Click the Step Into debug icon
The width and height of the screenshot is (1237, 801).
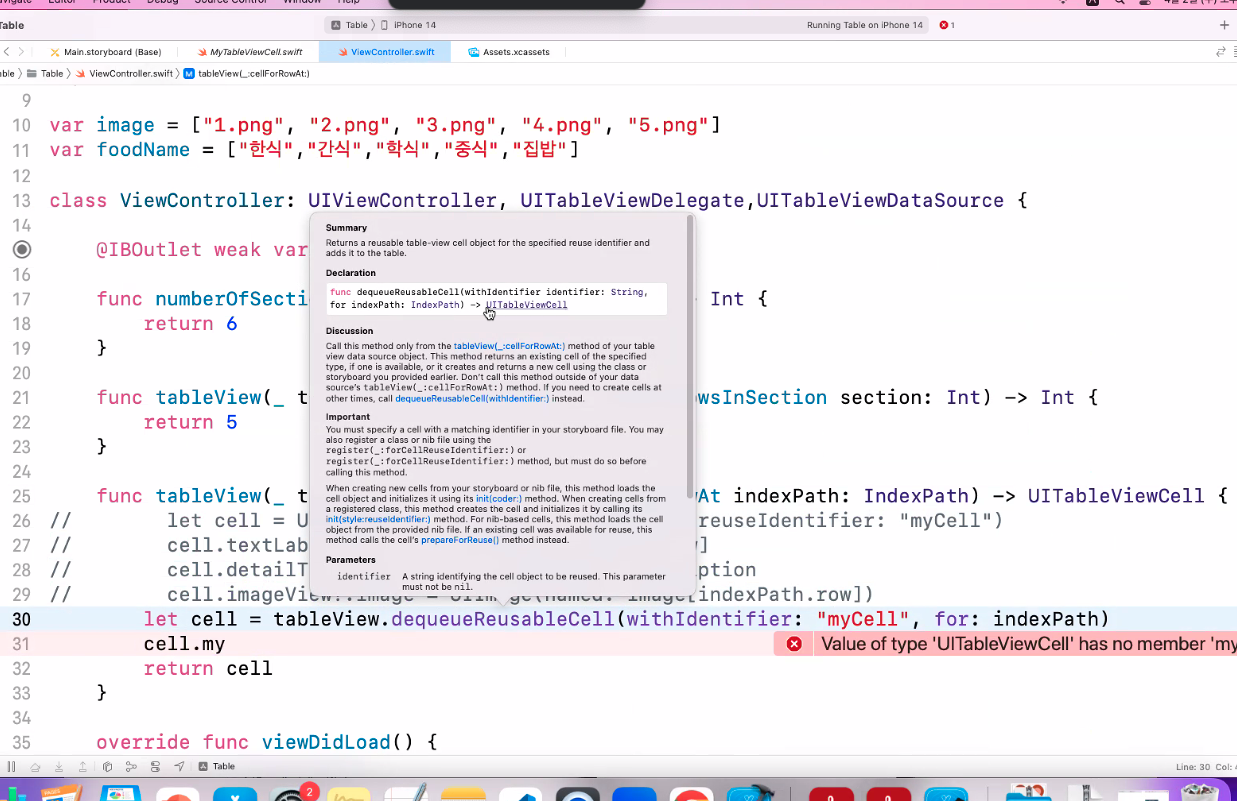point(59,767)
